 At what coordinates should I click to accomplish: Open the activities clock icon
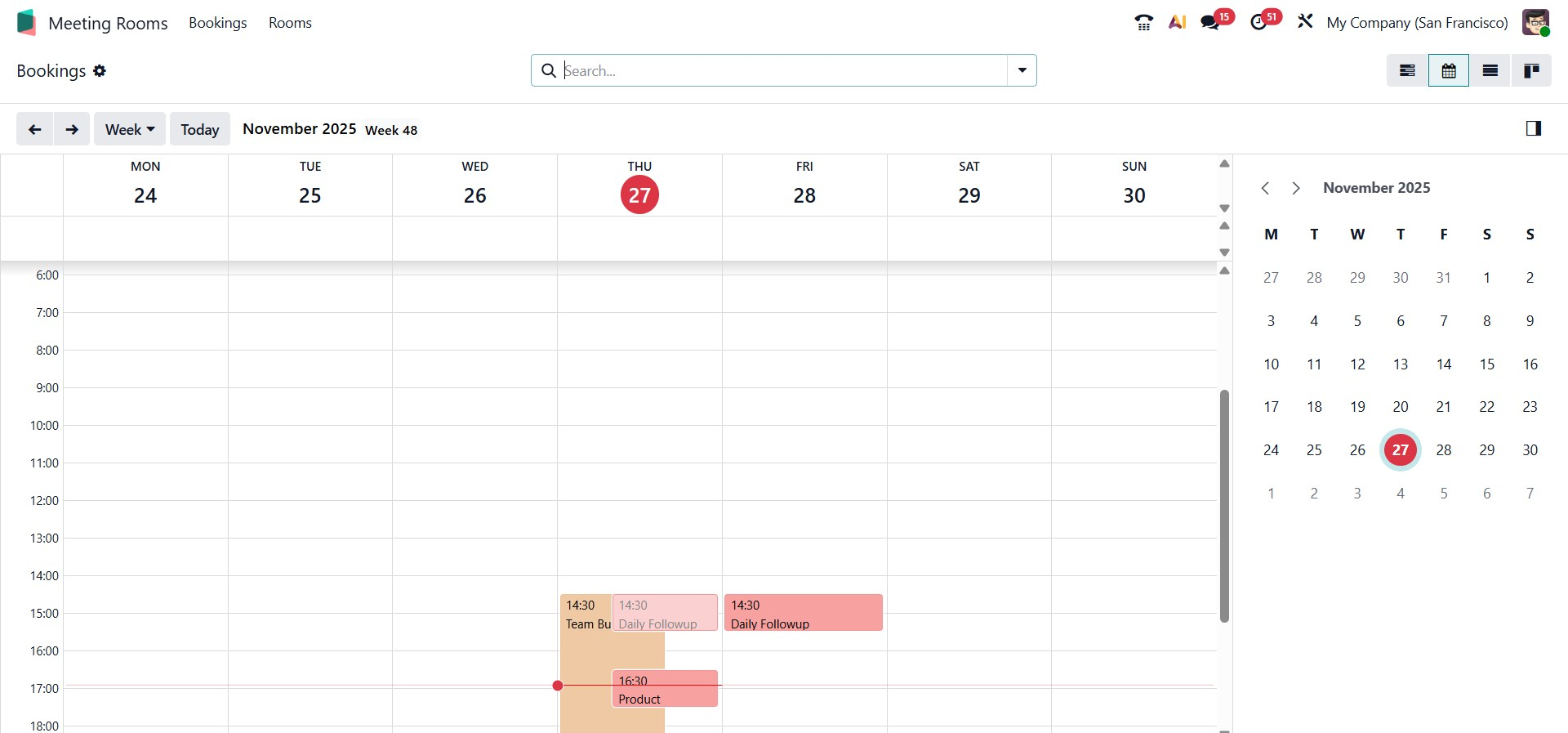(x=1259, y=23)
